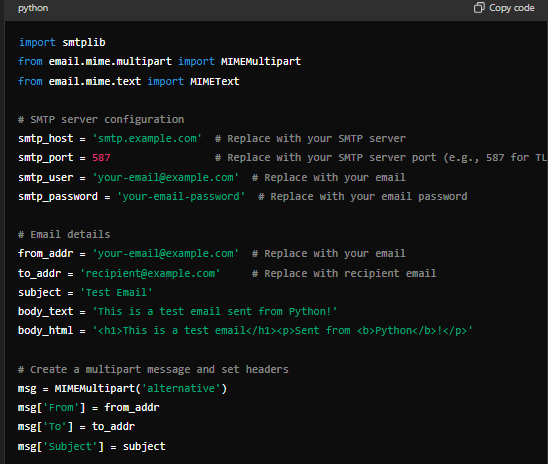Click the MIMEMultipart import name

261,61
